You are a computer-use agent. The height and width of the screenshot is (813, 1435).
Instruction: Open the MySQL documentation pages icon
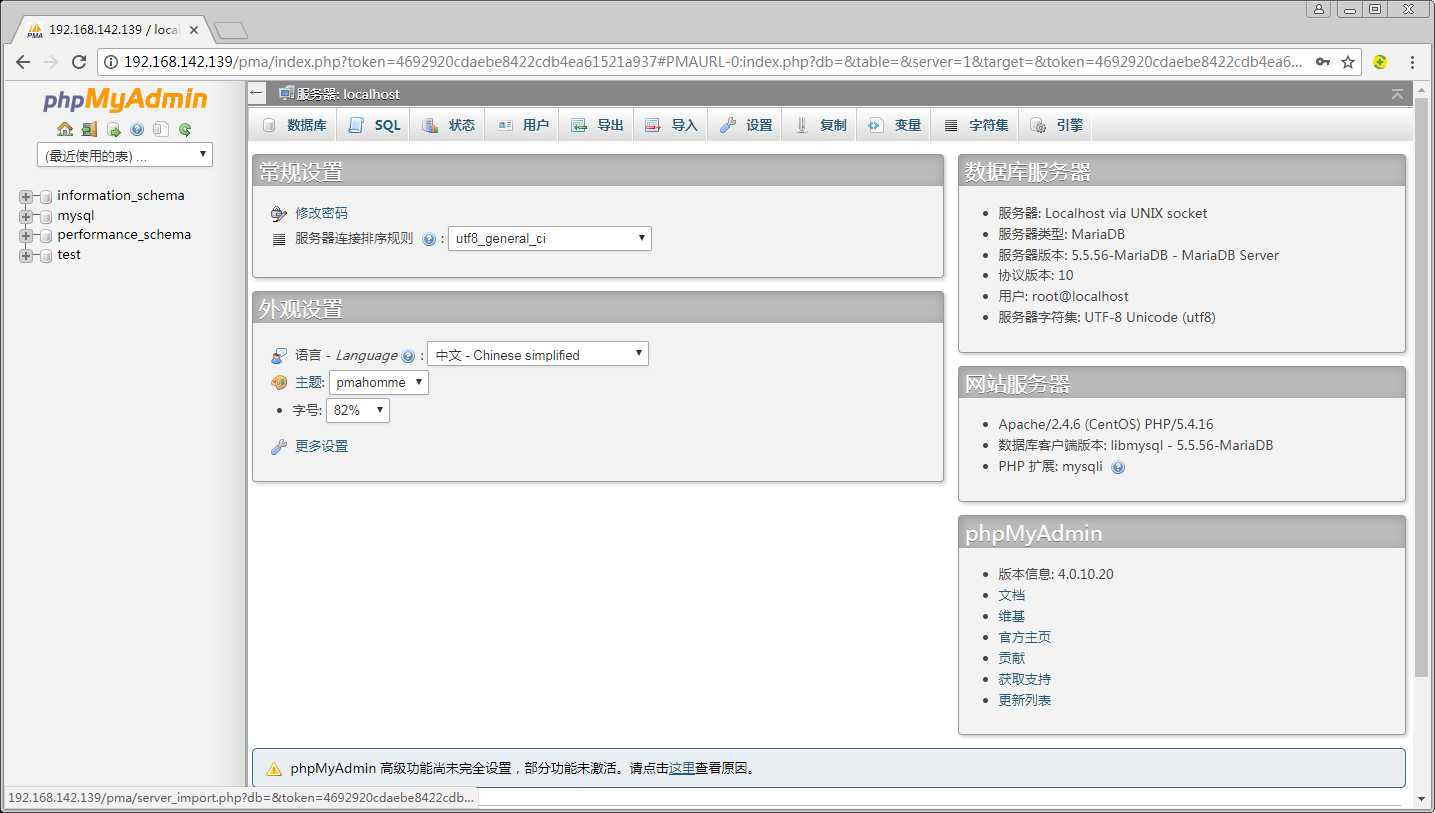(161, 129)
